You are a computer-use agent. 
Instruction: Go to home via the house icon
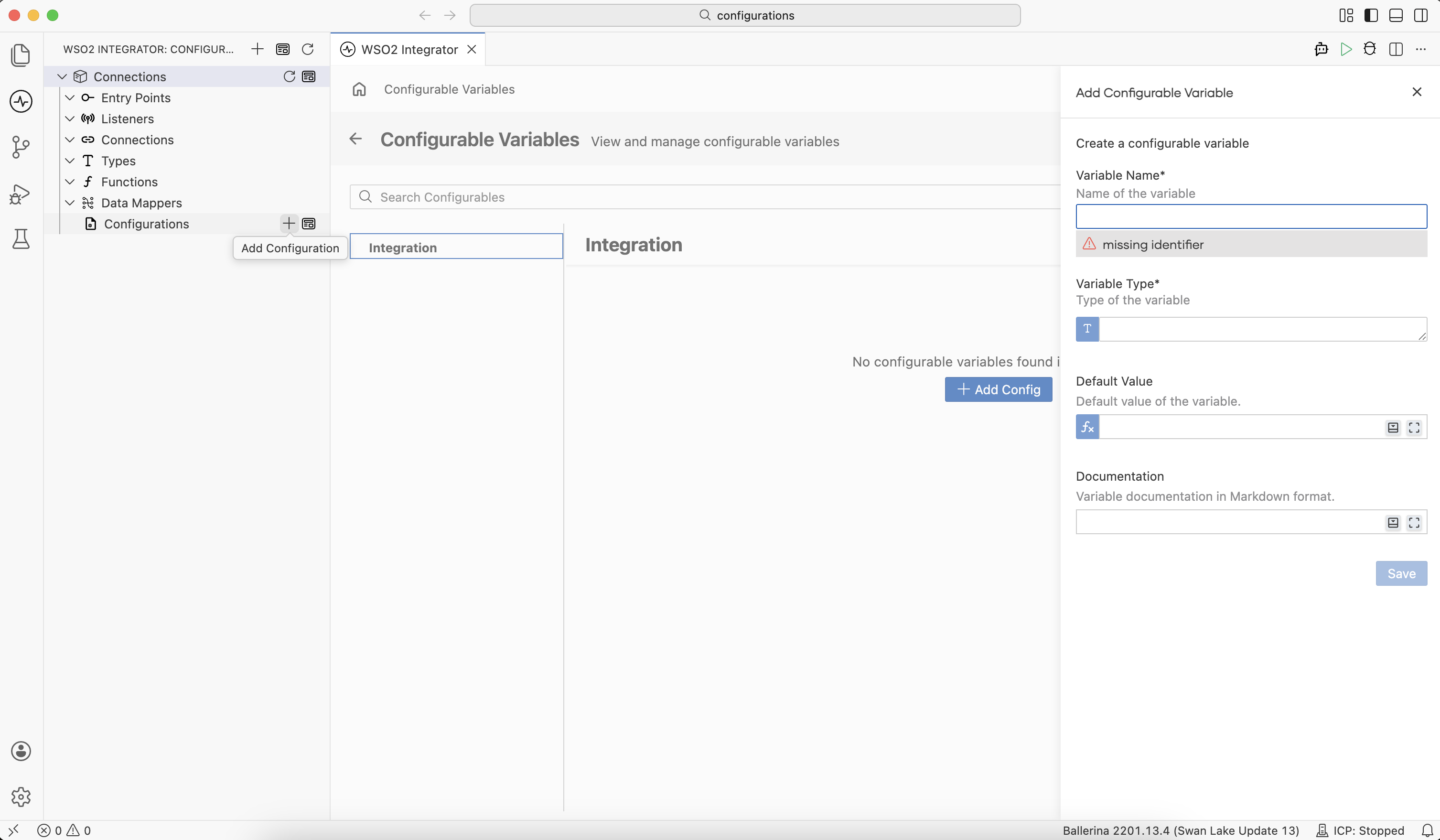[x=359, y=89]
